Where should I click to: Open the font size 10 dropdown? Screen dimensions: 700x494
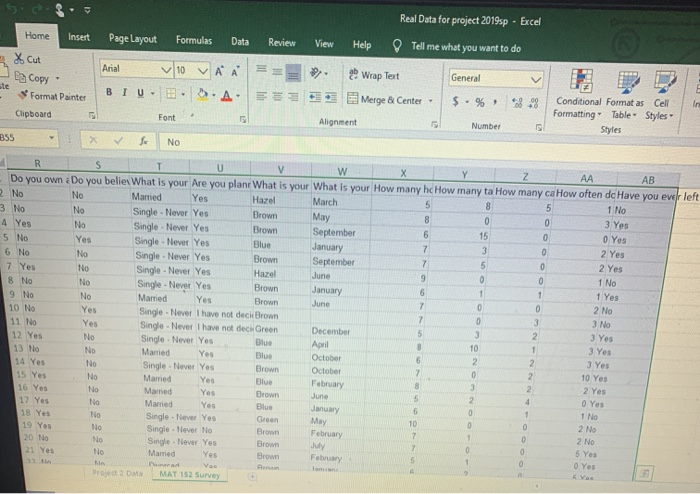tap(203, 71)
